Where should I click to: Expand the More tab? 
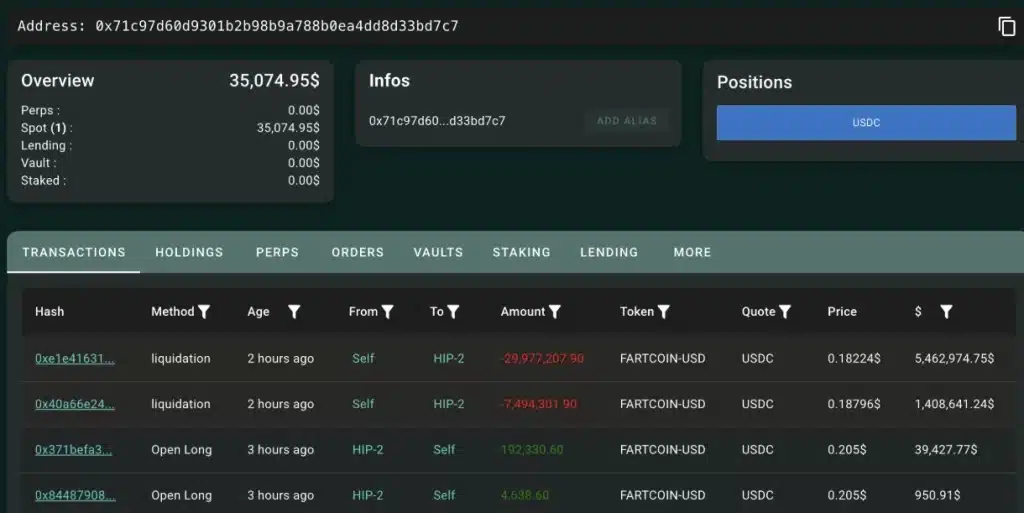click(692, 253)
